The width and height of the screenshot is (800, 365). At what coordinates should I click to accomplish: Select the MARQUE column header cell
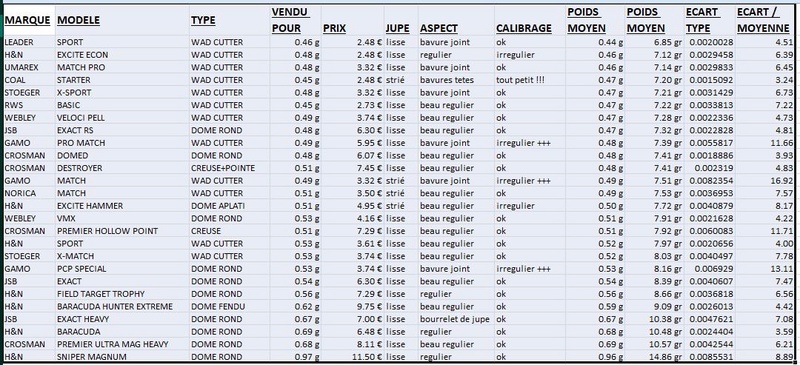(x=29, y=20)
